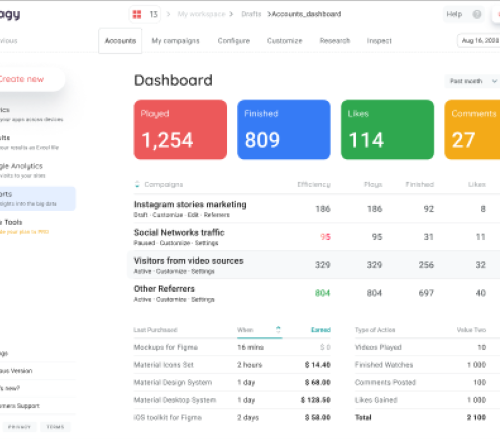Switch to the Accounts tab

120,41
